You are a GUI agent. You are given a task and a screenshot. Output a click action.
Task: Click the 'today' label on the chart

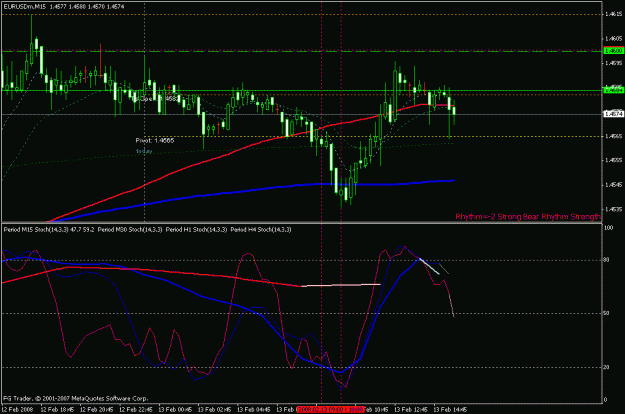144,151
